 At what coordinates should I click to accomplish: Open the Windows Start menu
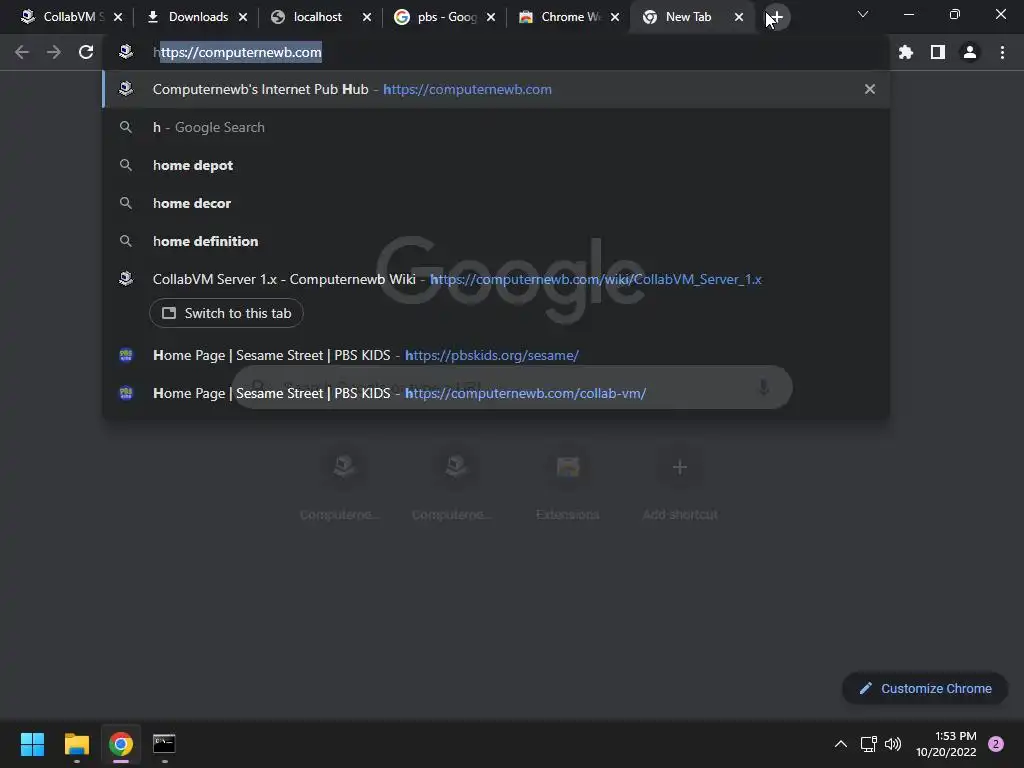[32, 744]
